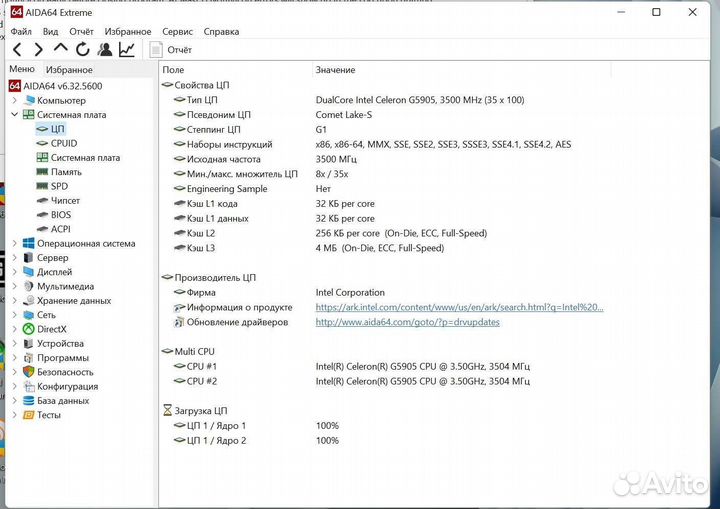
Task: Select the ЦП 1 / Ядро 2 load row
Action: (256, 441)
